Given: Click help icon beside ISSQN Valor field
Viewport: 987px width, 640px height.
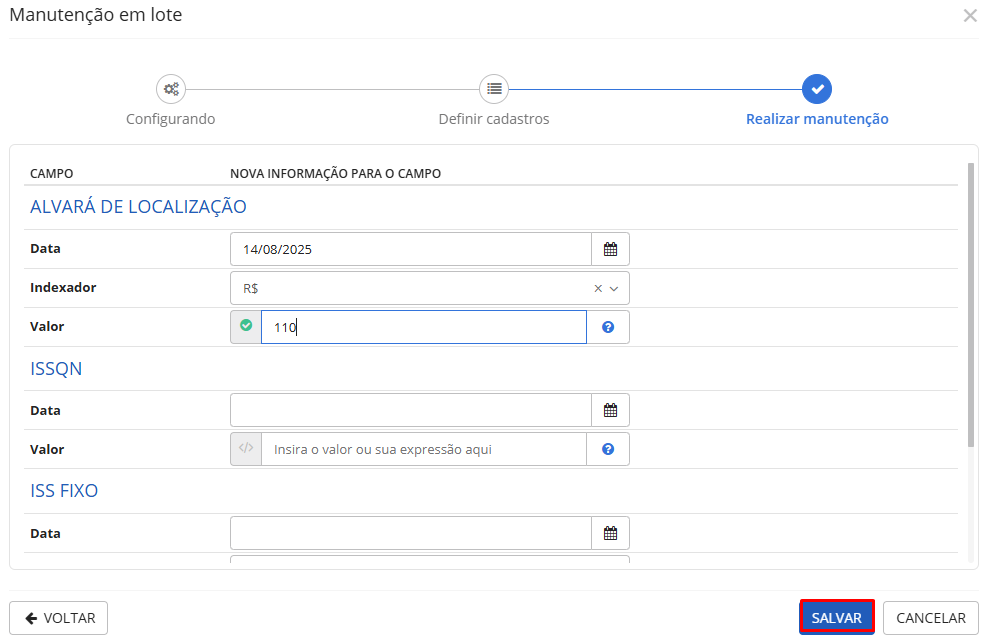Looking at the screenshot, I should (x=608, y=449).
